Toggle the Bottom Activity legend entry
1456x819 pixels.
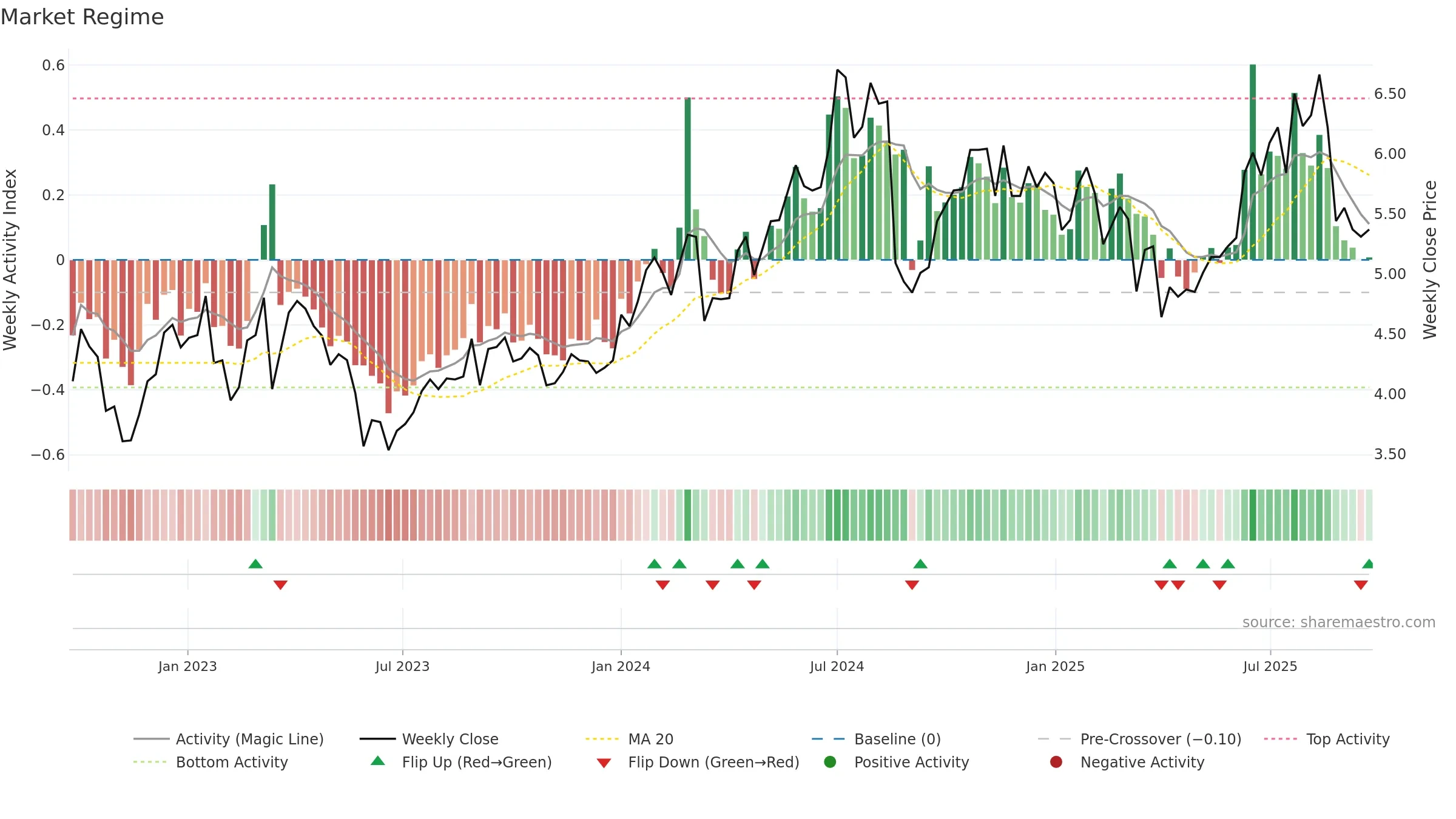211,762
